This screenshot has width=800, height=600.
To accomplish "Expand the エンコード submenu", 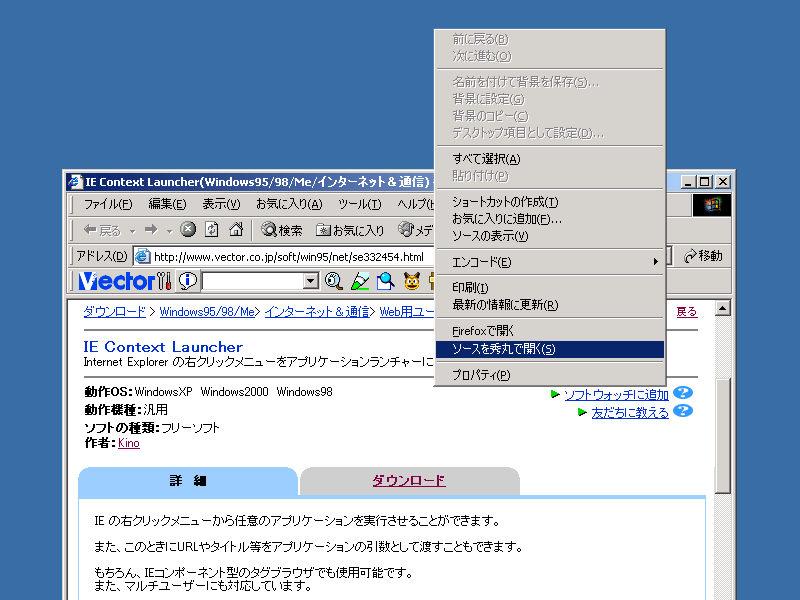I will click(549, 262).
